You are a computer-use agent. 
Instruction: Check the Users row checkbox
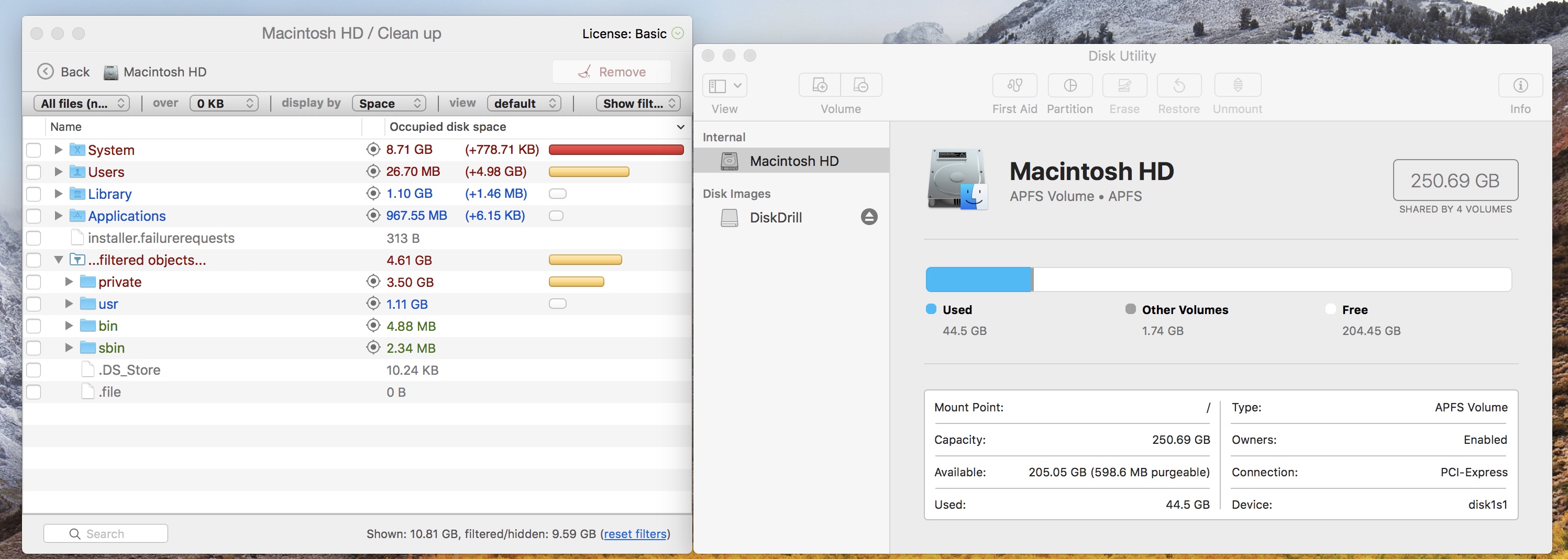click(34, 172)
